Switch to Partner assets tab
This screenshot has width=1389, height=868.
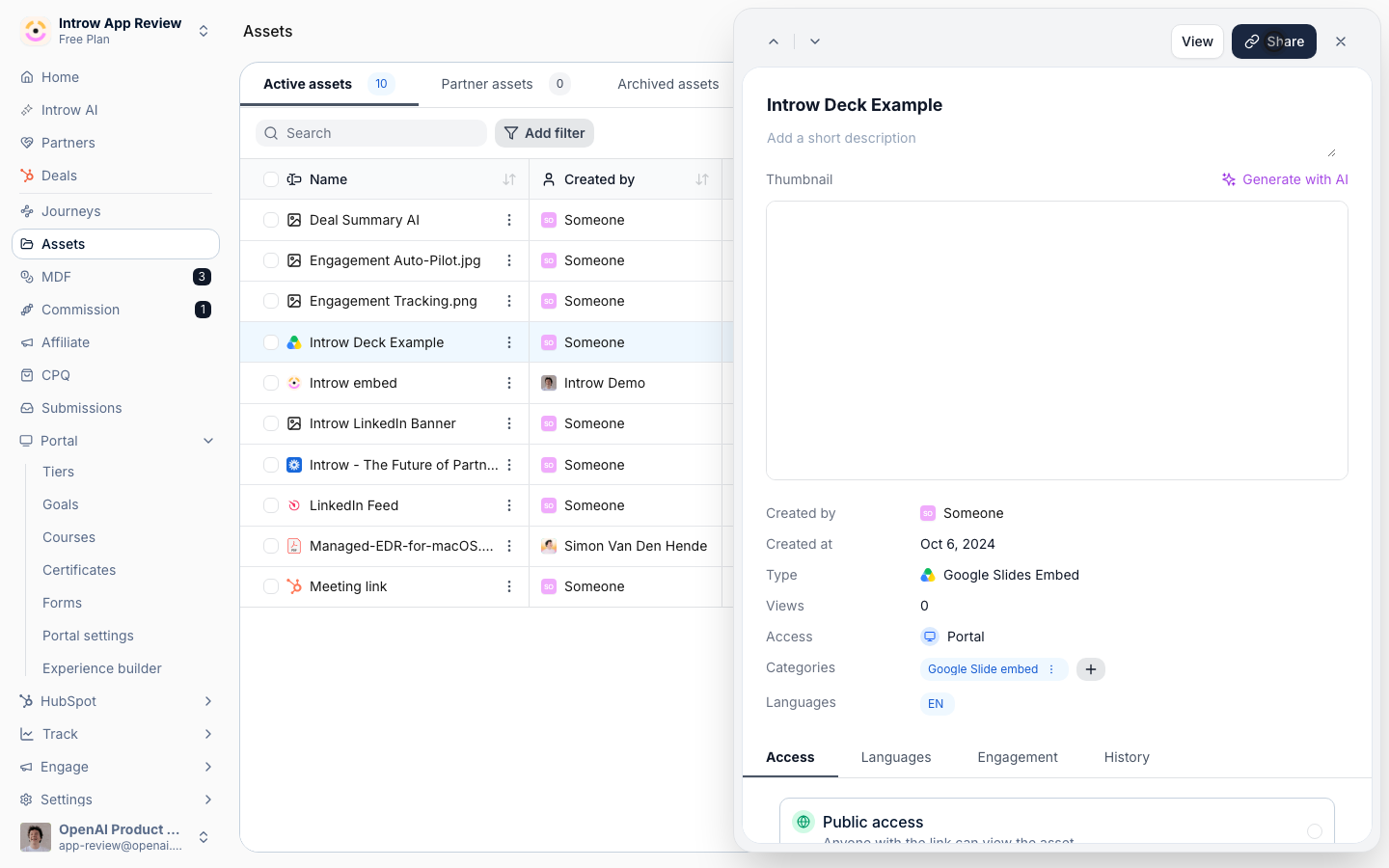click(x=505, y=84)
